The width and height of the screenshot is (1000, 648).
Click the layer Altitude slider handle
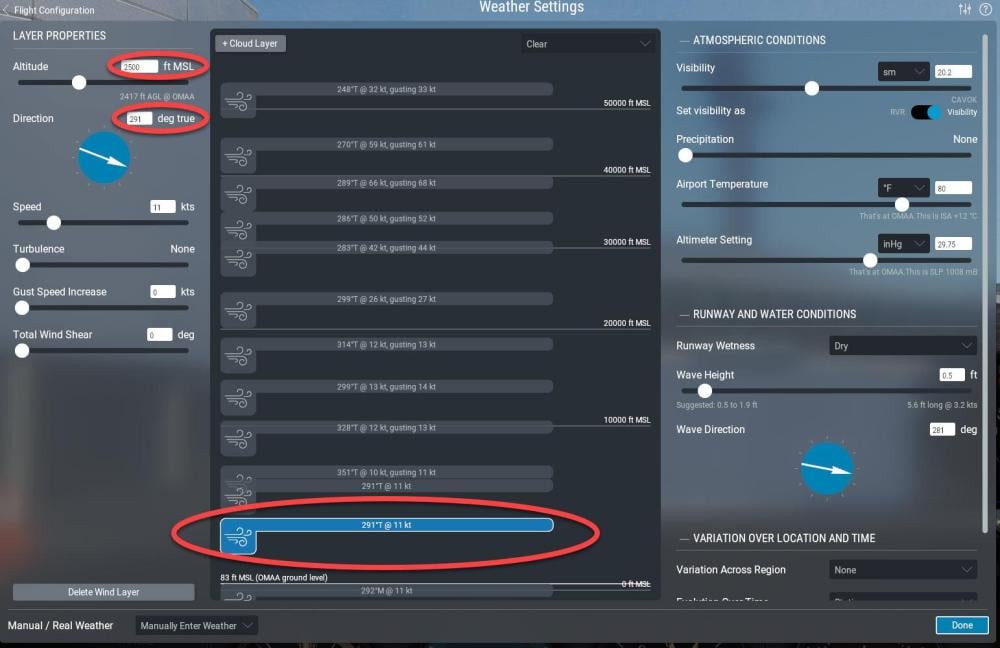pos(79,82)
